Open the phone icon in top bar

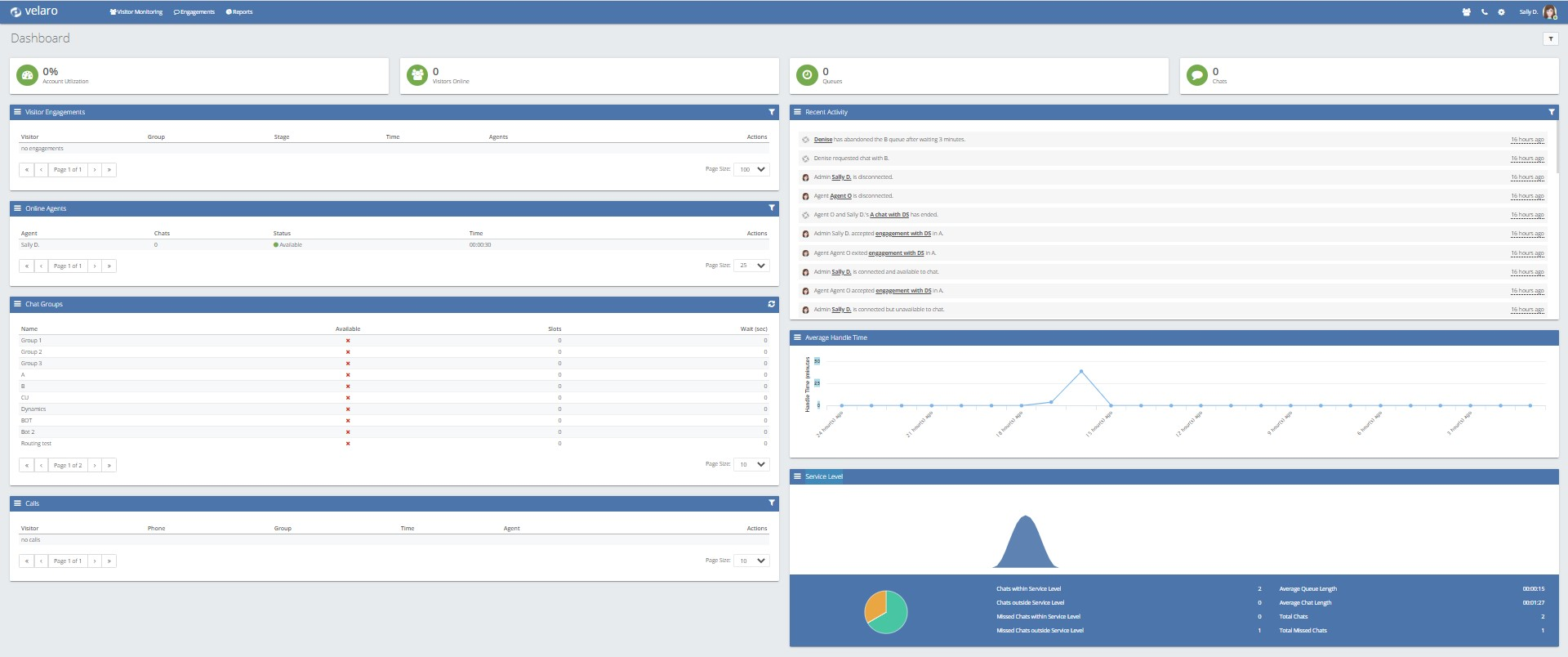1484,12
